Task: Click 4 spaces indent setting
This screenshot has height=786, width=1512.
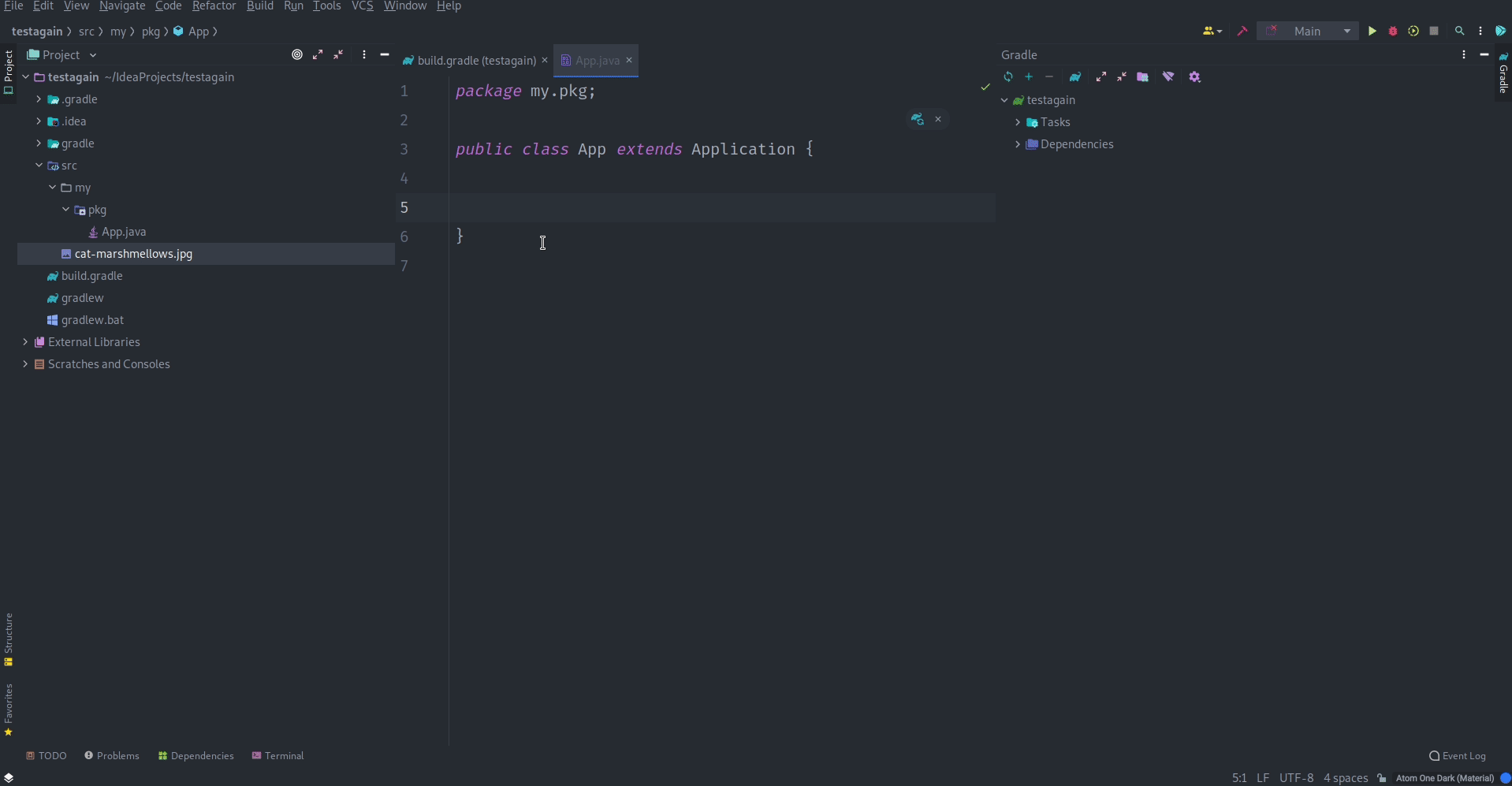Action: pyautogui.click(x=1345, y=778)
